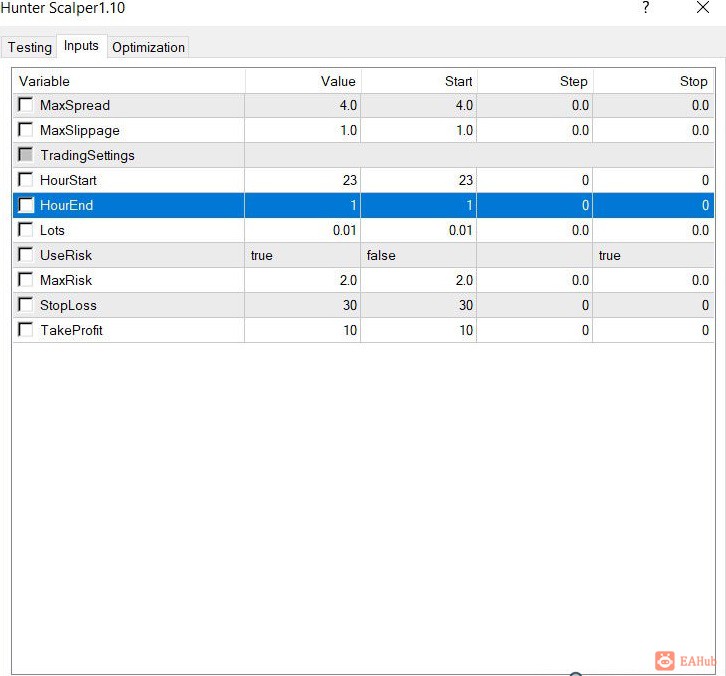
Task: Tick the MaxSlippage checkbox
Action: click(25, 130)
